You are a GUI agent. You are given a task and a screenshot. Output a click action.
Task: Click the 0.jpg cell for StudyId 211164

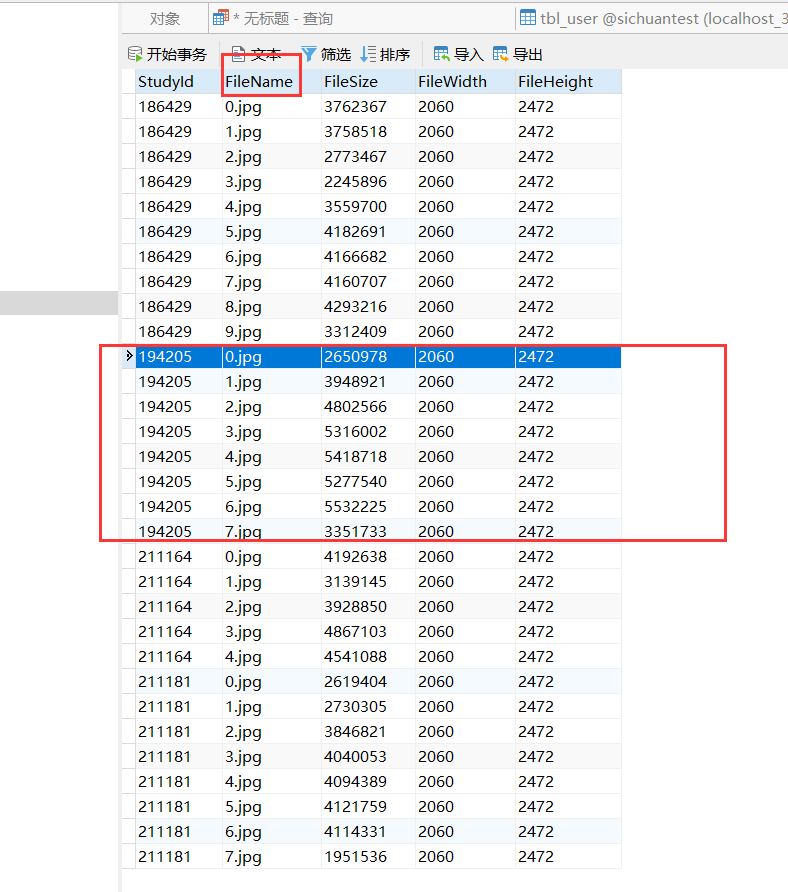pos(243,557)
